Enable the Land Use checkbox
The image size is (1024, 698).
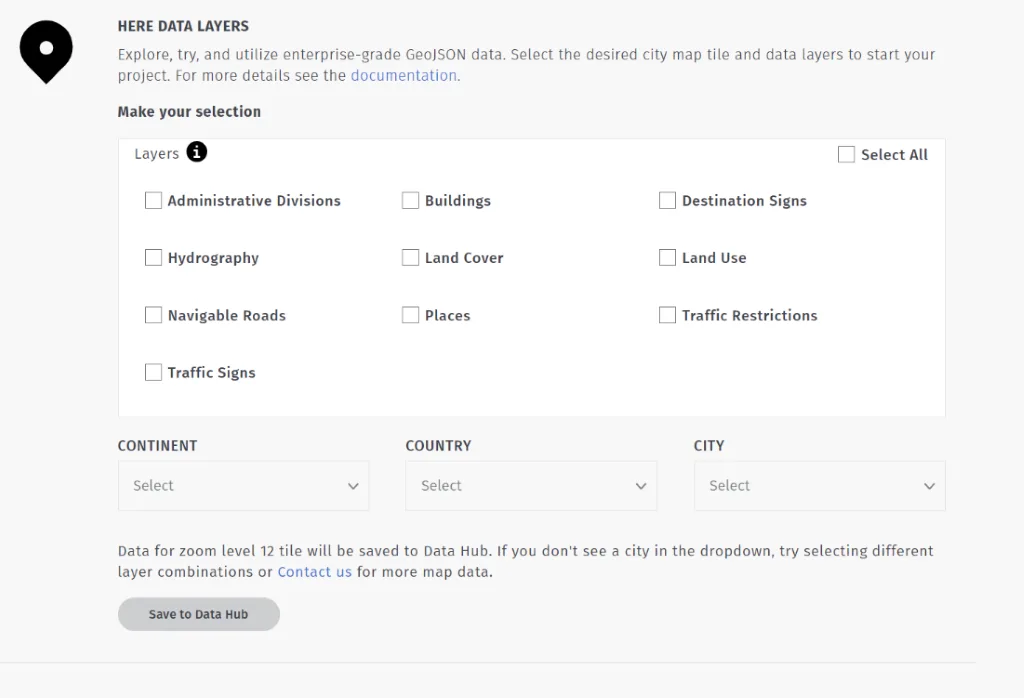click(667, 257)
